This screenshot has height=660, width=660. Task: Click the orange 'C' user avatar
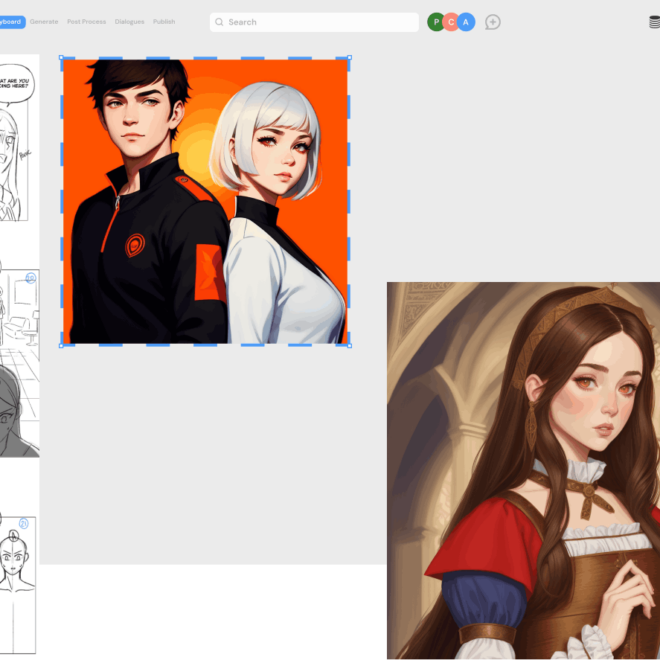click(451, 22)
